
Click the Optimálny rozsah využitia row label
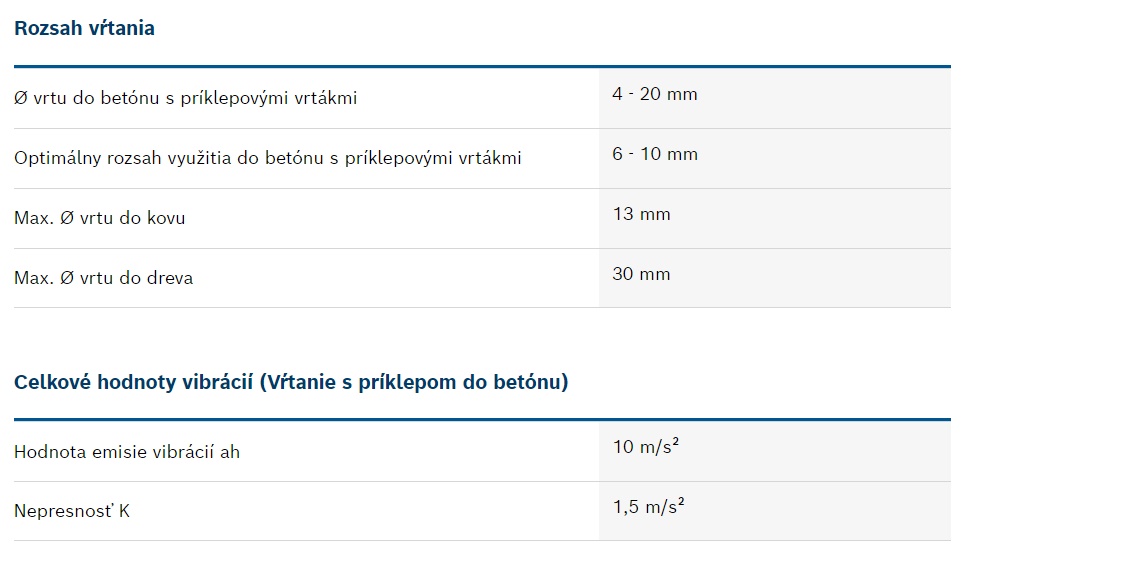point(268,159)
